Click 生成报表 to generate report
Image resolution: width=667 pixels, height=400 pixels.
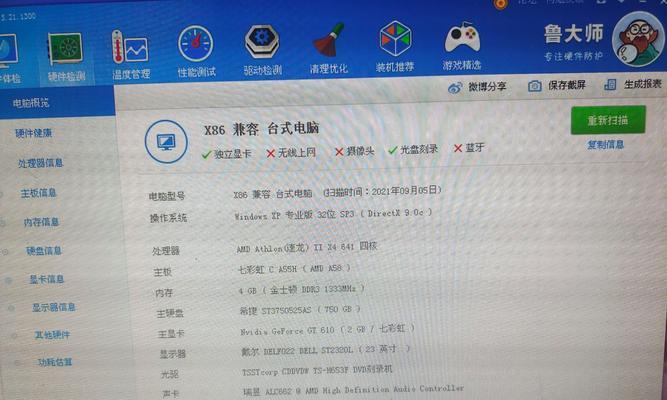coord(633,84)
